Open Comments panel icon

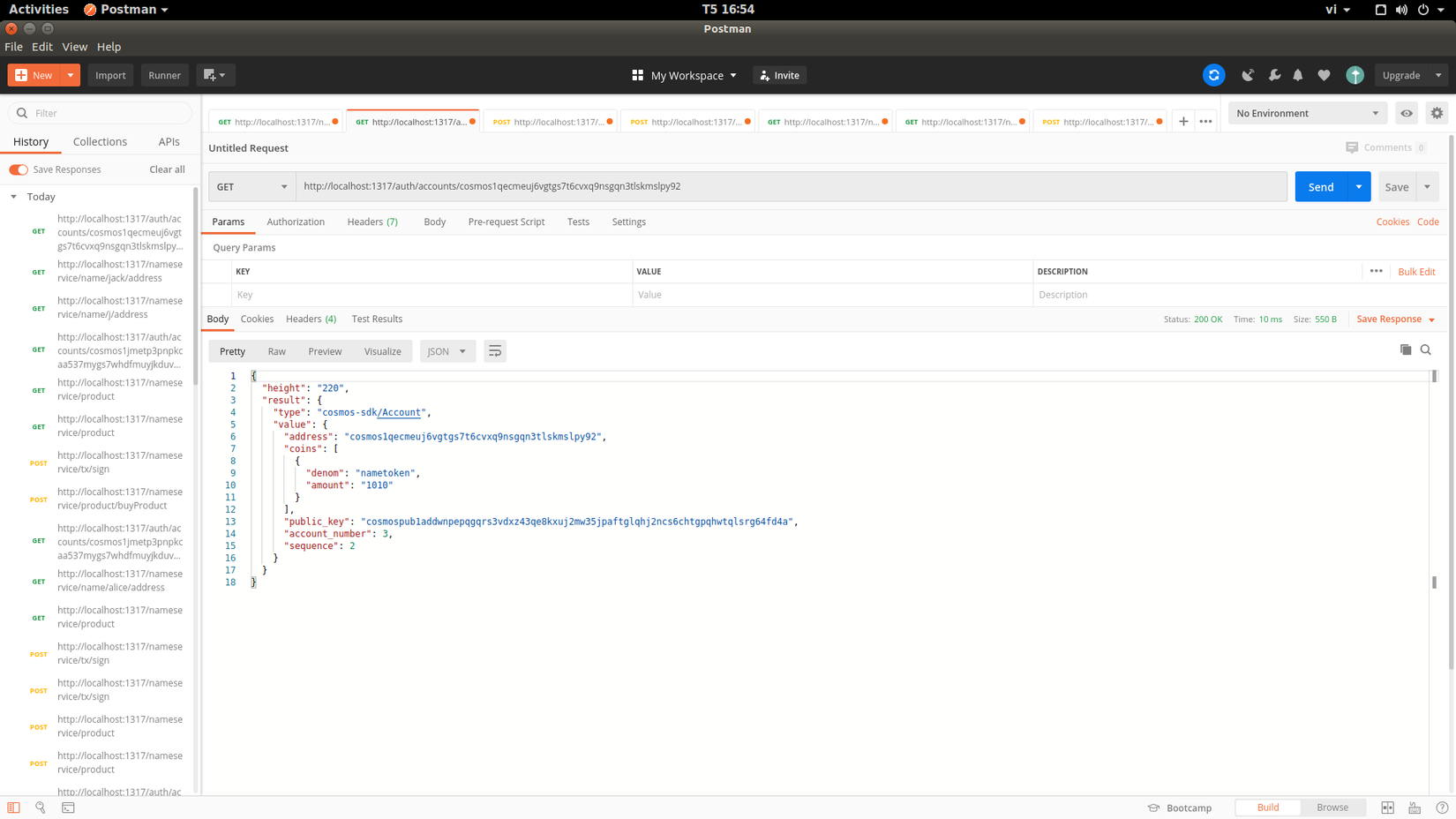click(x=1352, y=147)
